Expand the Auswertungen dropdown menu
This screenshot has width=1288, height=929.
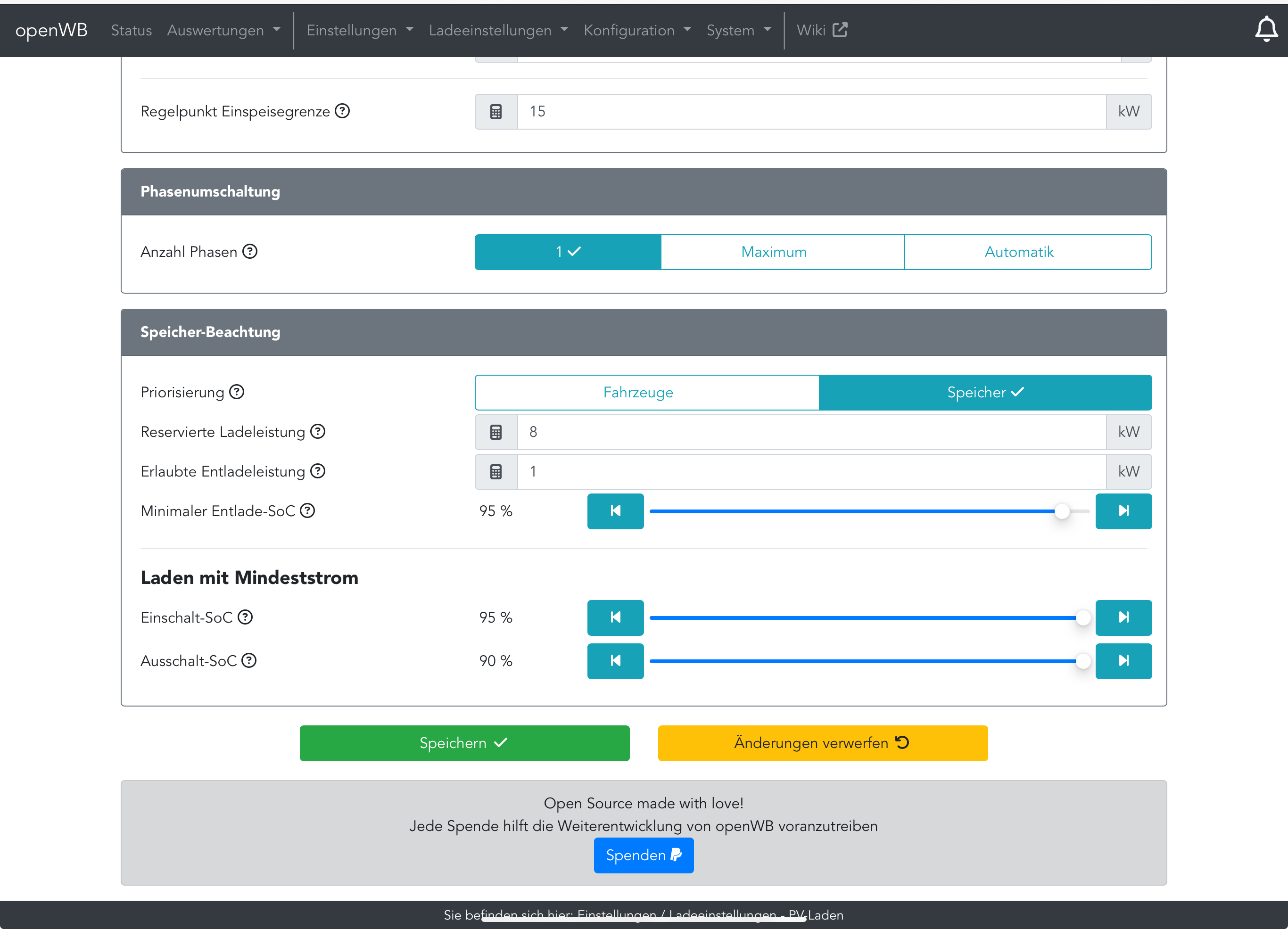224,30
